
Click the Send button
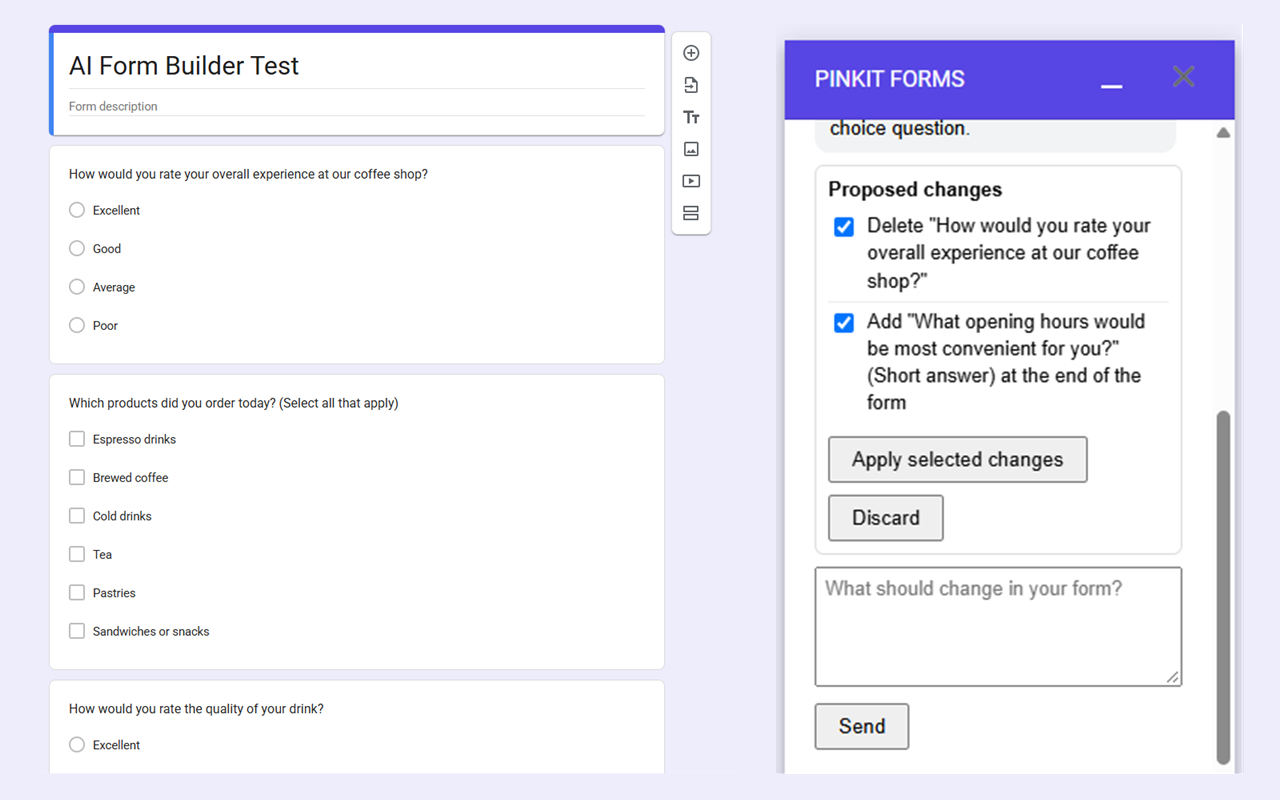click(x=862, y=727)
